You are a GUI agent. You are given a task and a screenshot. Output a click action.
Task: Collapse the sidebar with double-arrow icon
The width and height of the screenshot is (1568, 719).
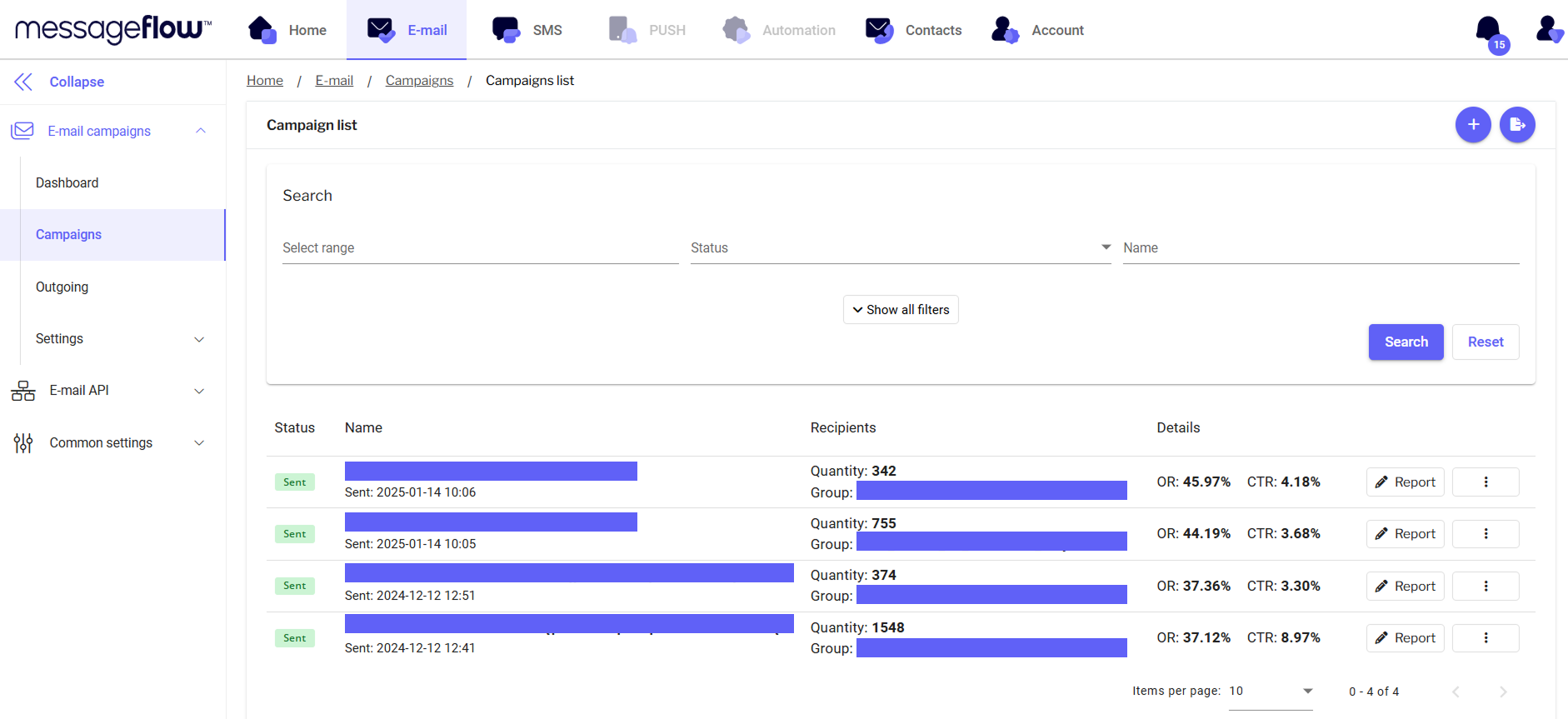23,82
